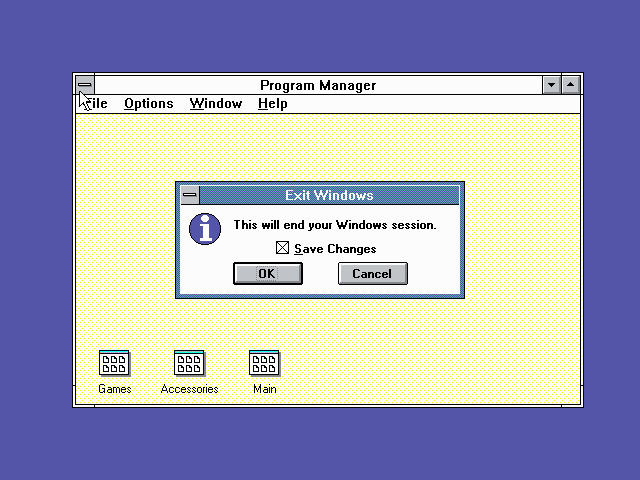640x480 pixels.
Task: Minimize the Program Manager window
Action: tap(552, 85)
